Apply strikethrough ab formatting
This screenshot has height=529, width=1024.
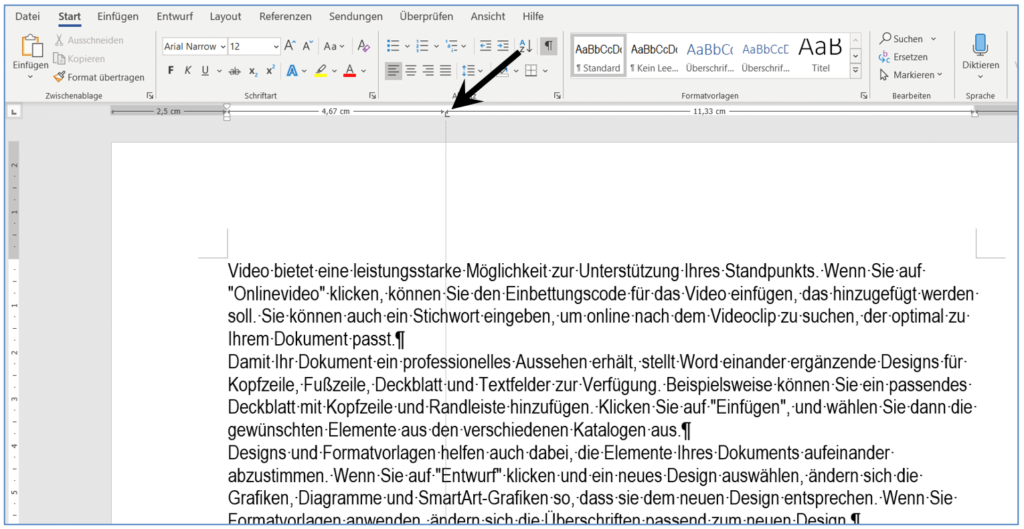pos(234,71)
